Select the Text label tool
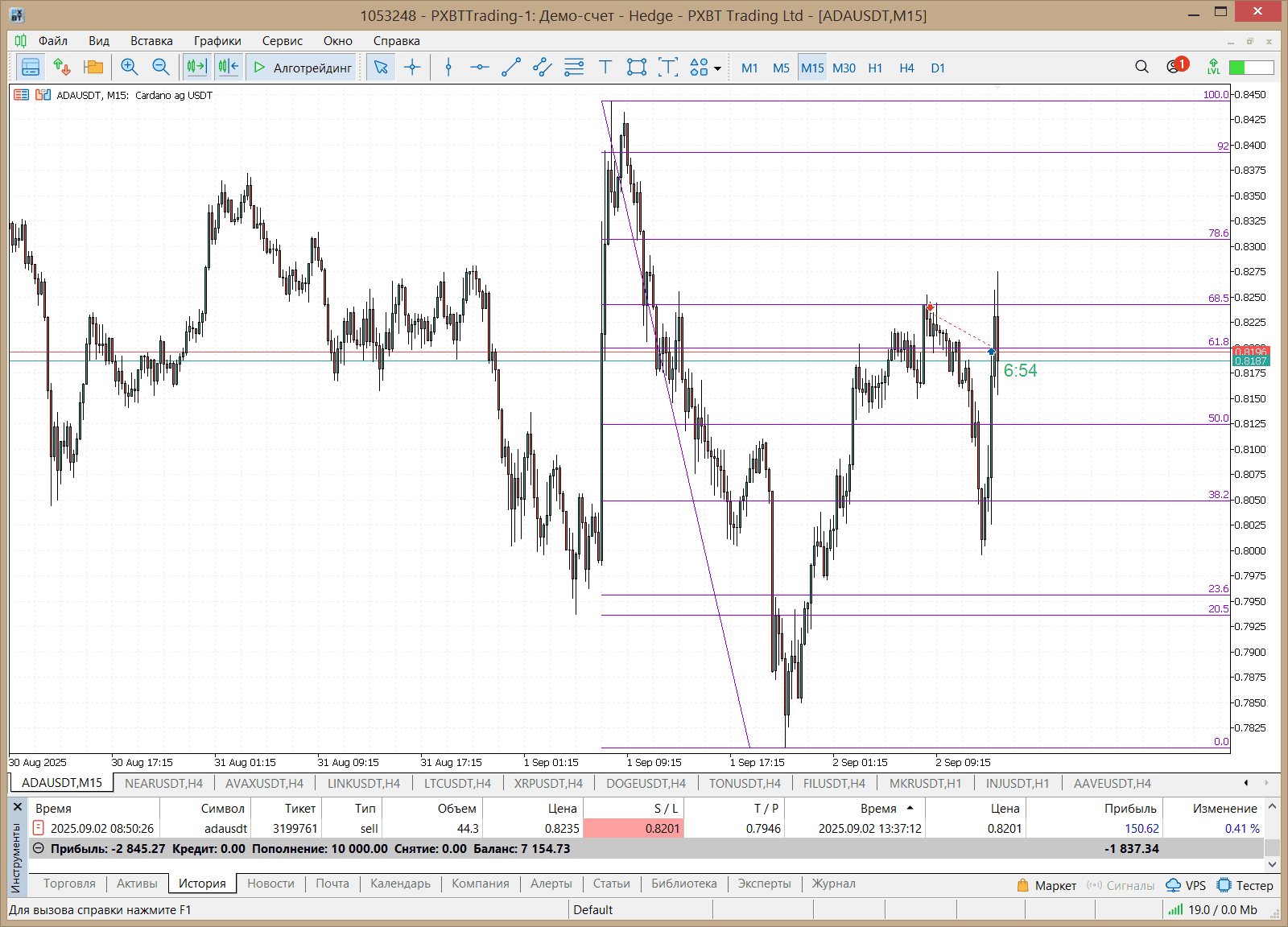Image resolution: width=1288 pixels, height=927 pixels. 605,68
